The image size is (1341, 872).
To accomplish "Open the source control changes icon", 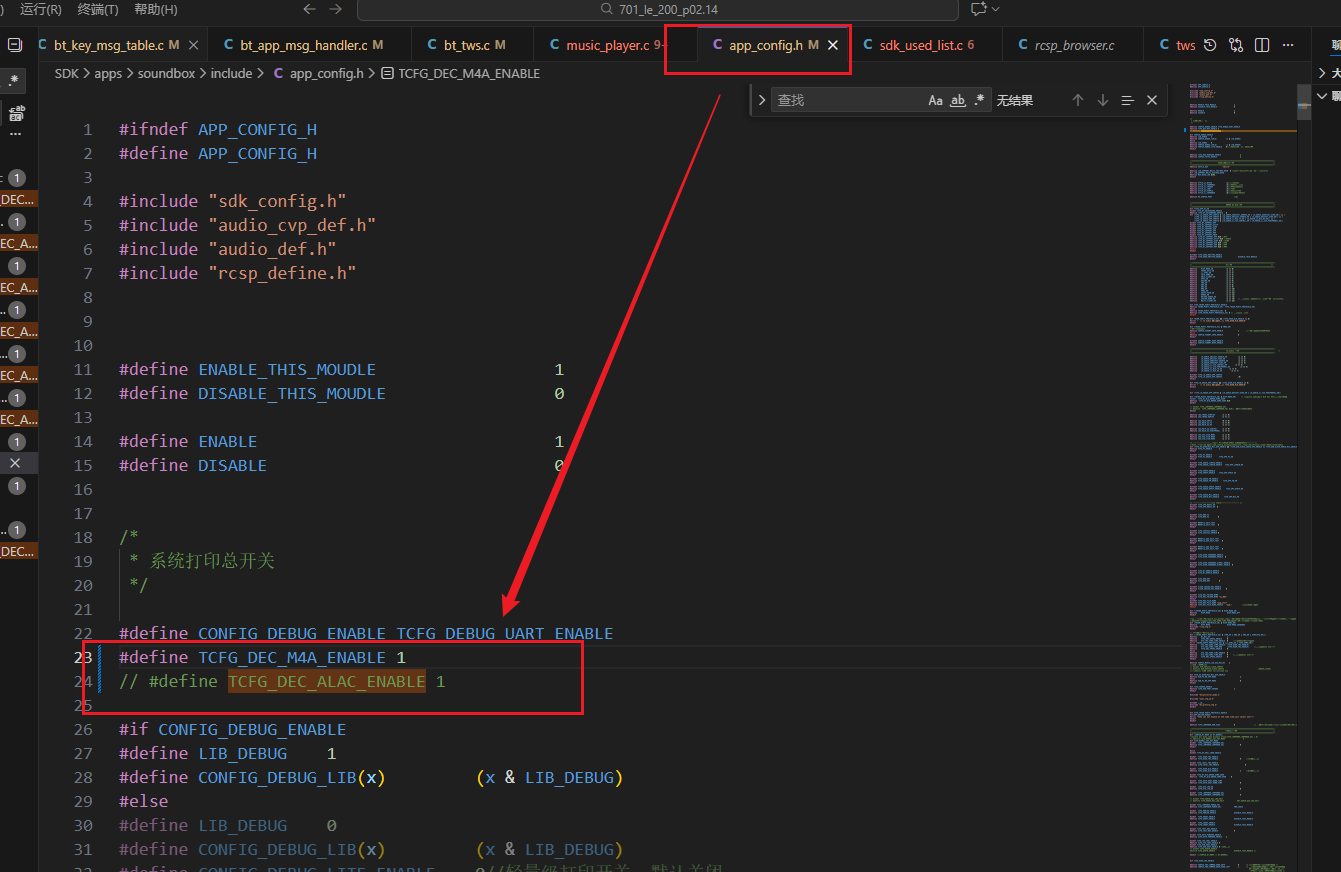I will click(x=1236, y=45).
